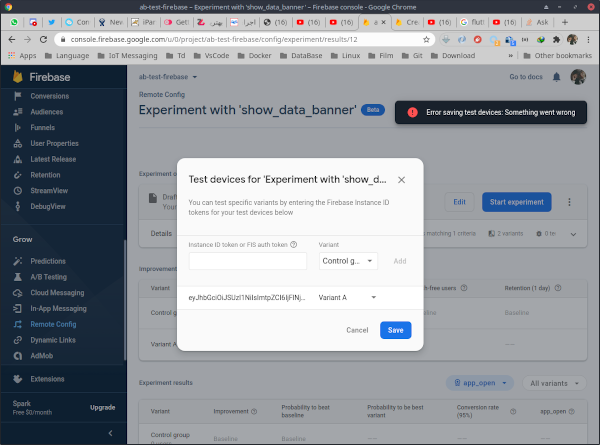Image resolution: width=600 pixels, height=445 pixels.
Task: Click the StreamView clock icon
Action: pos(18,191)
